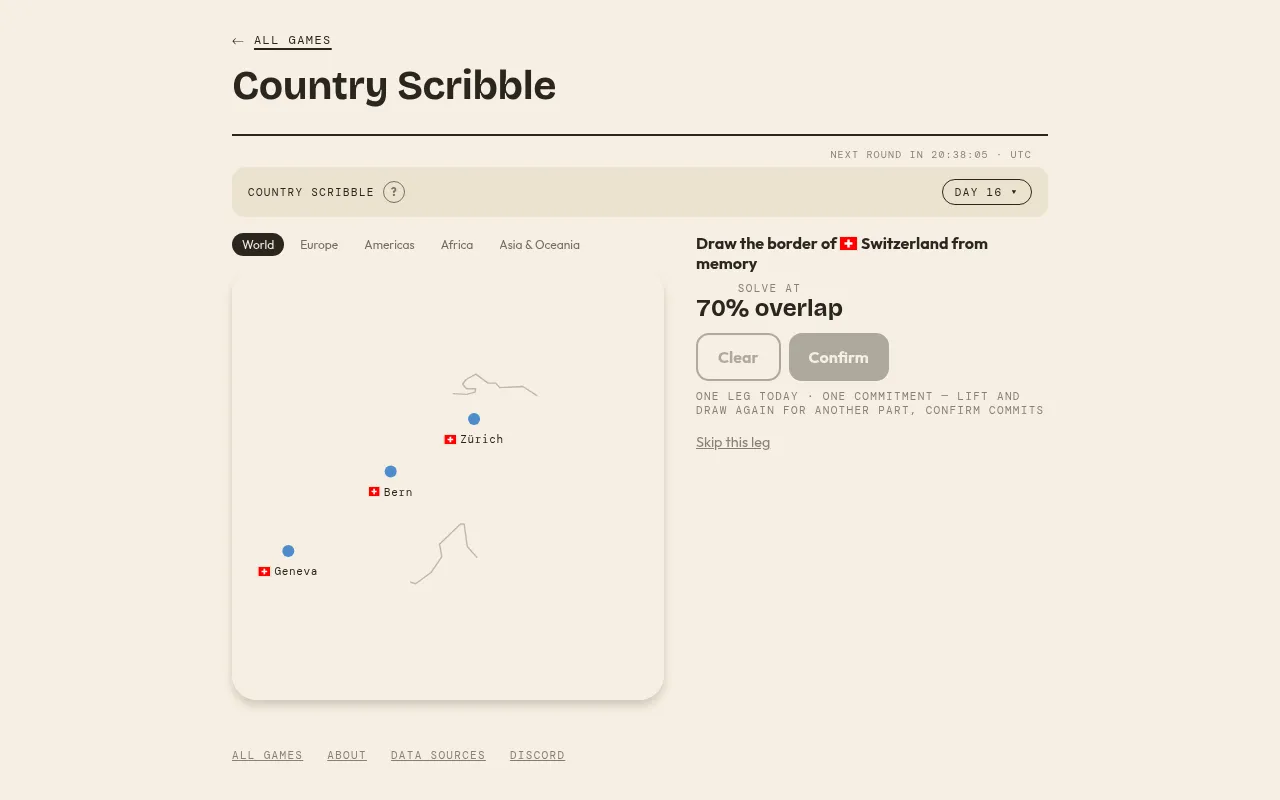Click the Bern city dot on map

point(391,471)
